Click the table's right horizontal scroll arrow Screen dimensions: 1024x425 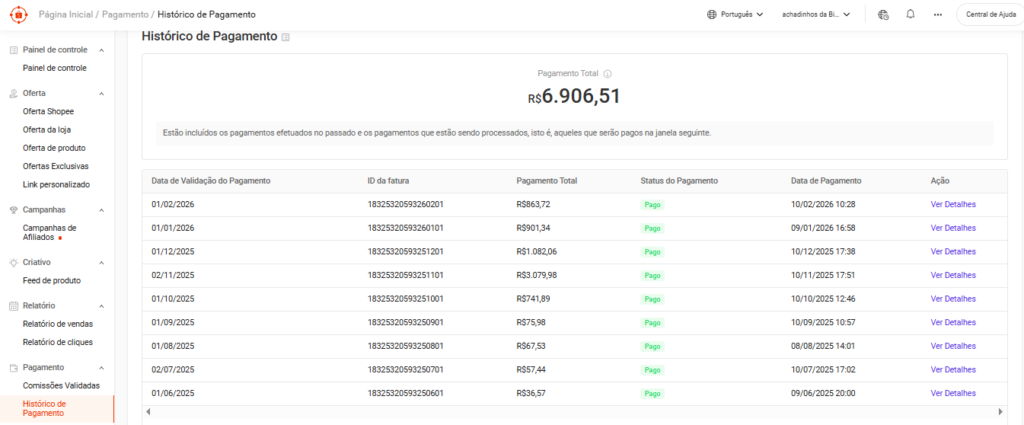click(1000, 411)
